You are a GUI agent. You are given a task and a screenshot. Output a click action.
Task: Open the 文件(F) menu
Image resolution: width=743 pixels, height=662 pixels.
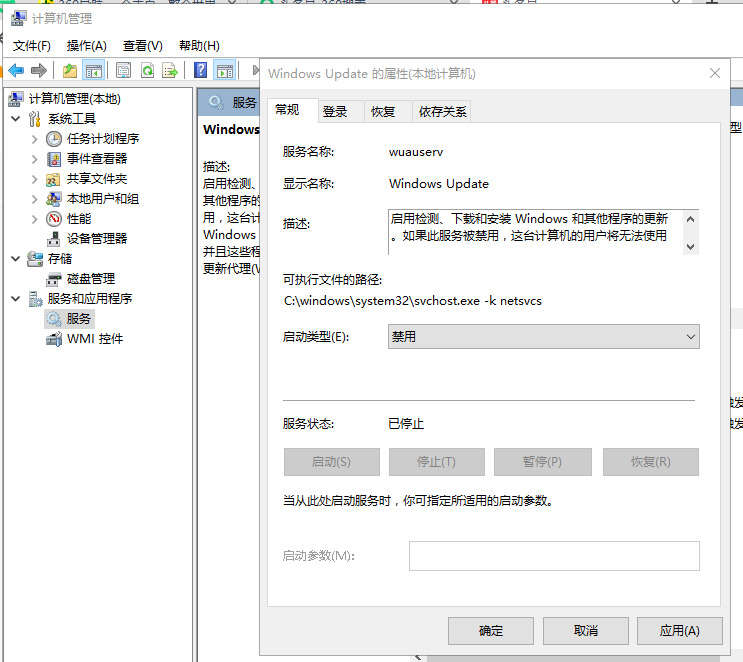tap(32, 46)
